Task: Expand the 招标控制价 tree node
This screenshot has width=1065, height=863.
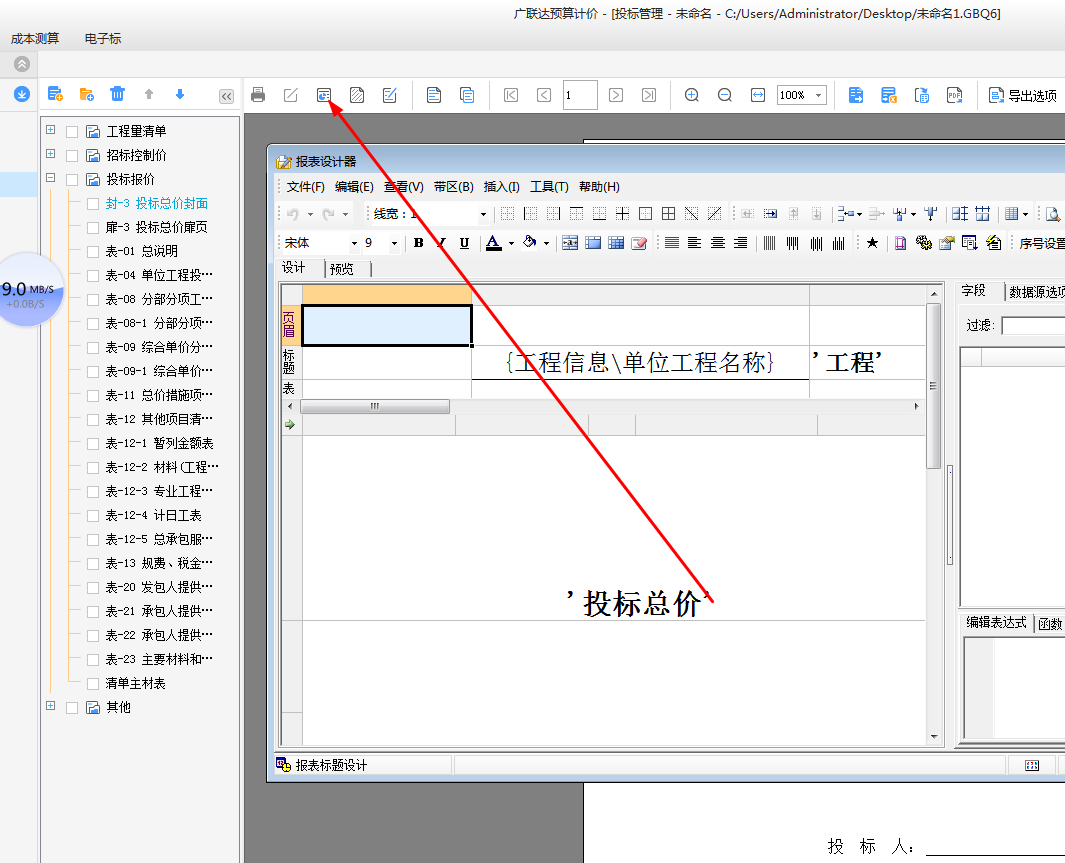Action: click(50, 153)
